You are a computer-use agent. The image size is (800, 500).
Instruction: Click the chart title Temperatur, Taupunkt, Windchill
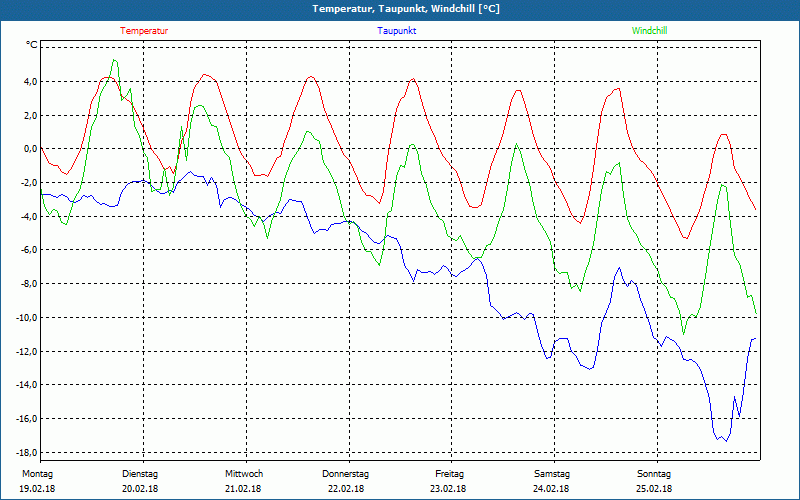(406, 9)
